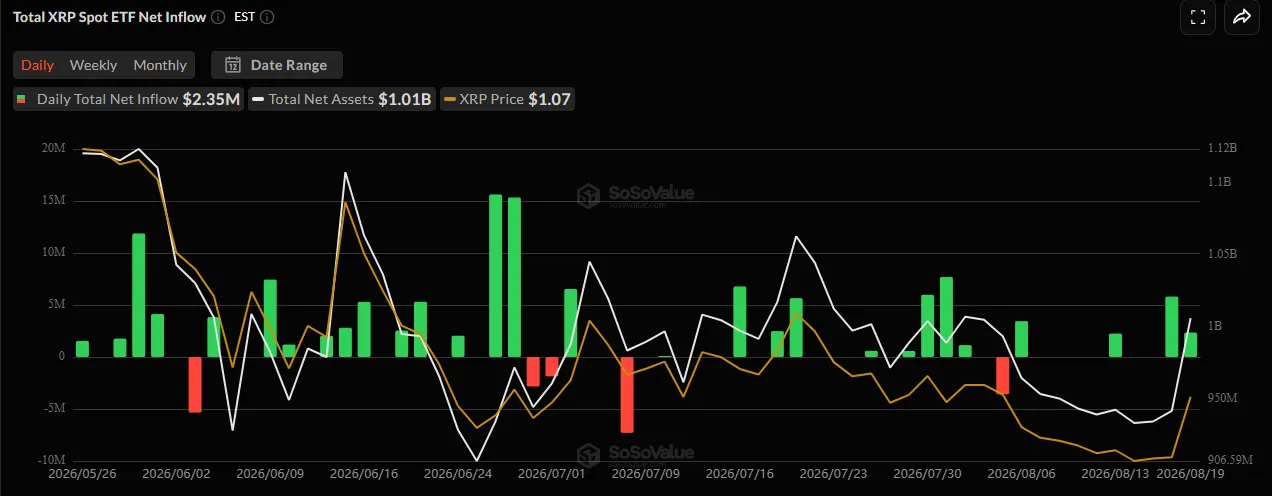1272x496 pixels.
Task: Click the share arrow icon
Action: coord(1242,17)
